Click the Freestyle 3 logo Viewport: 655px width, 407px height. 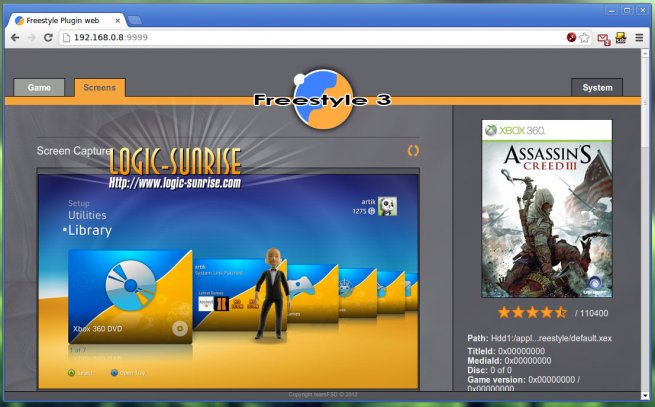click(322, 100)
